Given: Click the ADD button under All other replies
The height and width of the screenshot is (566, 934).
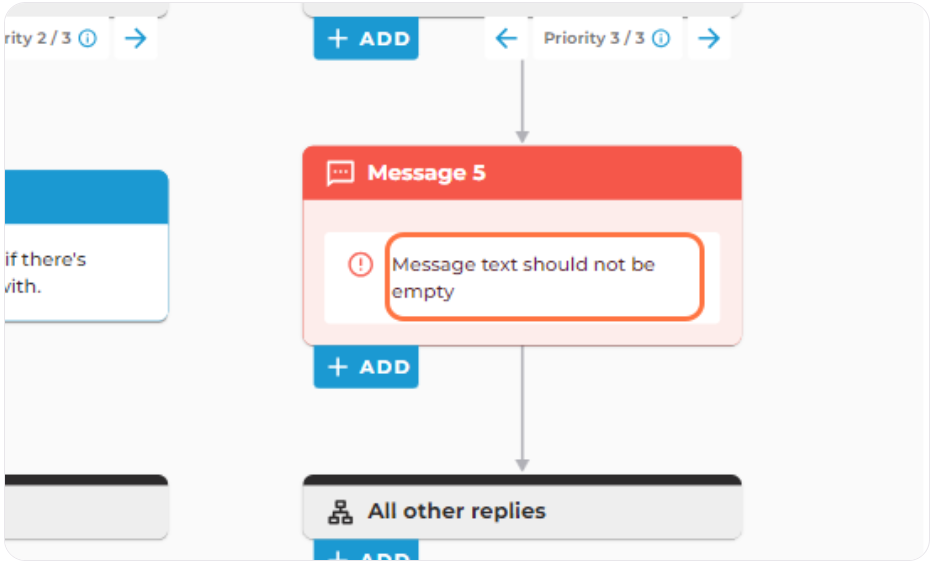Looking at the screenshot, I should coord(366,551).
